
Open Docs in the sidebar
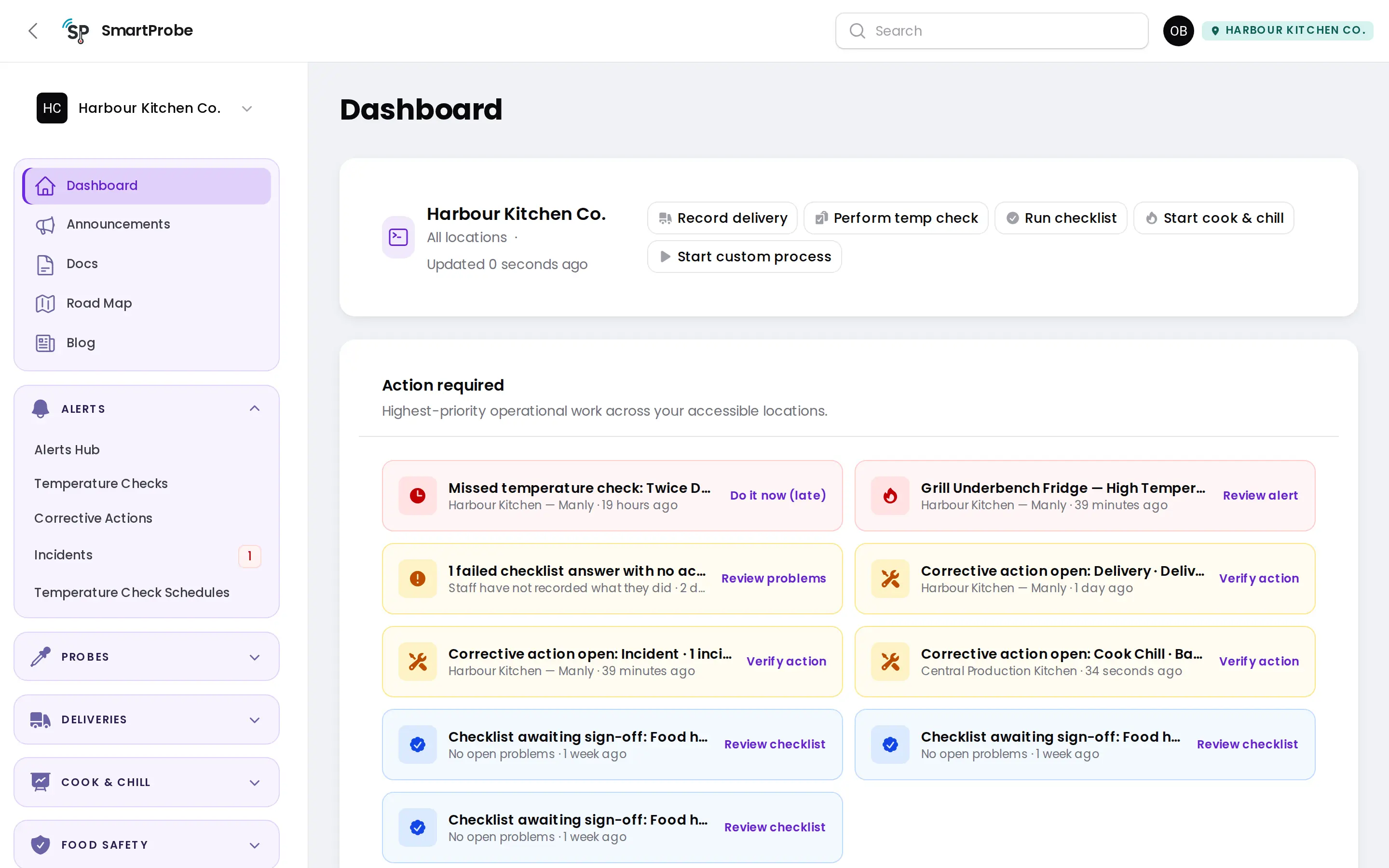[x=146, y=264]
